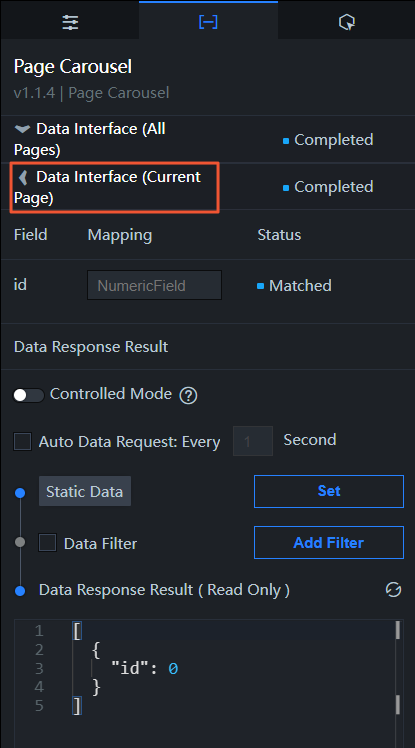
Task: Click the Static Data source type selector
Action: tap(85, 491)
